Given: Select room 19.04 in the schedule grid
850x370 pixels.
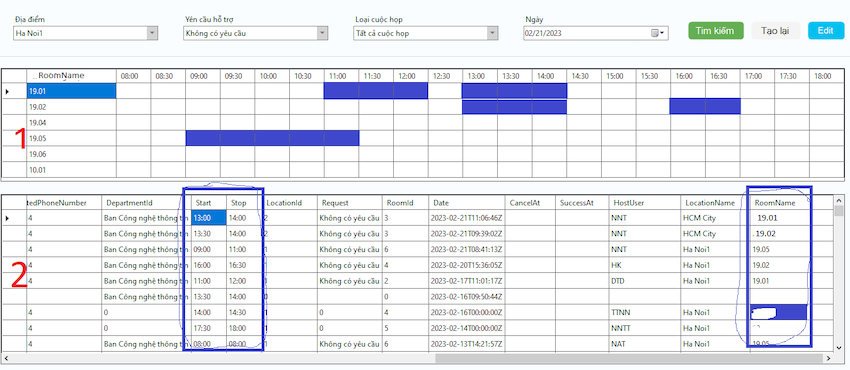Looking at the screenshot, I should (x=72, y=123).
